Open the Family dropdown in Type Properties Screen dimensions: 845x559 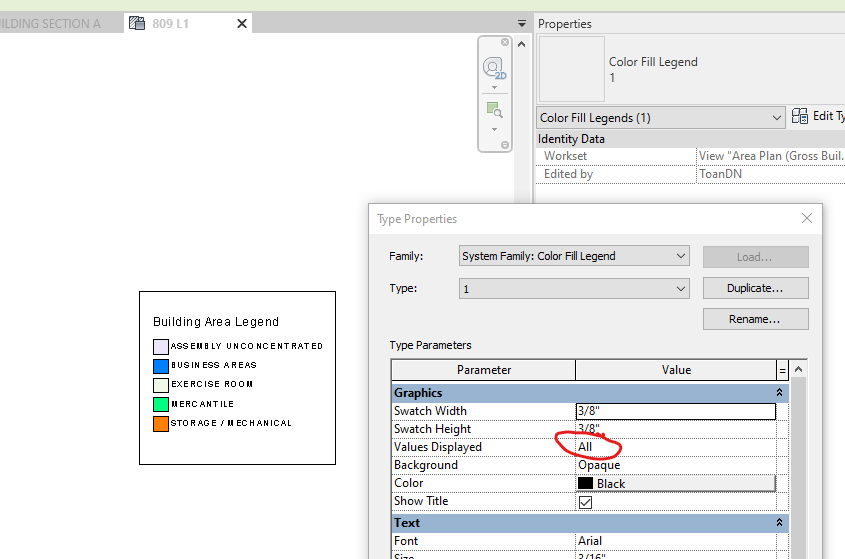tap(574, 256)
